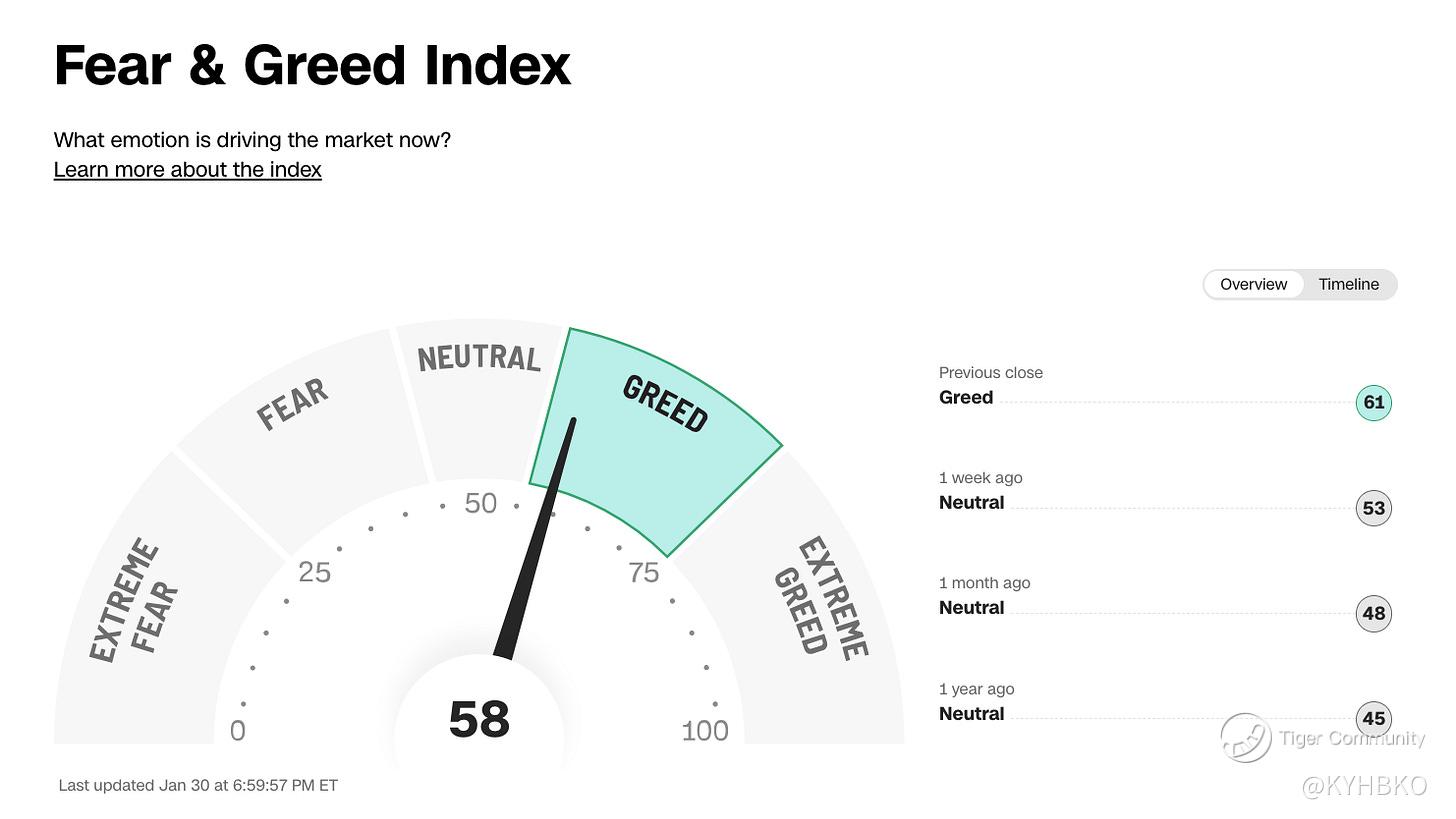
Task: Click the 1 week ago value badge 53
Action: tap(1374, 508)
